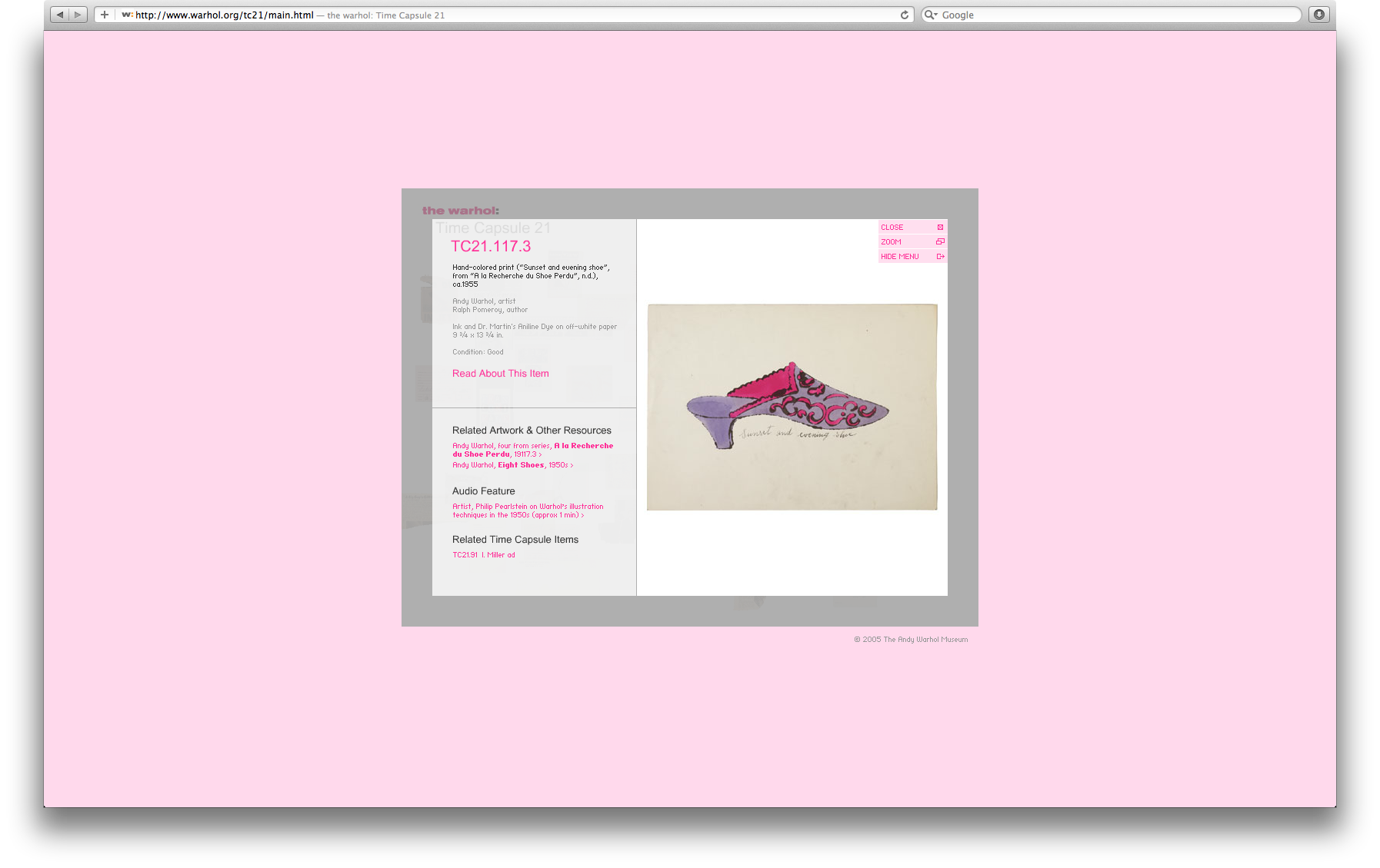Play the Philip Pearlstein audio feature
Image resolution: width=1380 pixels, height=868 pixels.
(x=527, y=510)
